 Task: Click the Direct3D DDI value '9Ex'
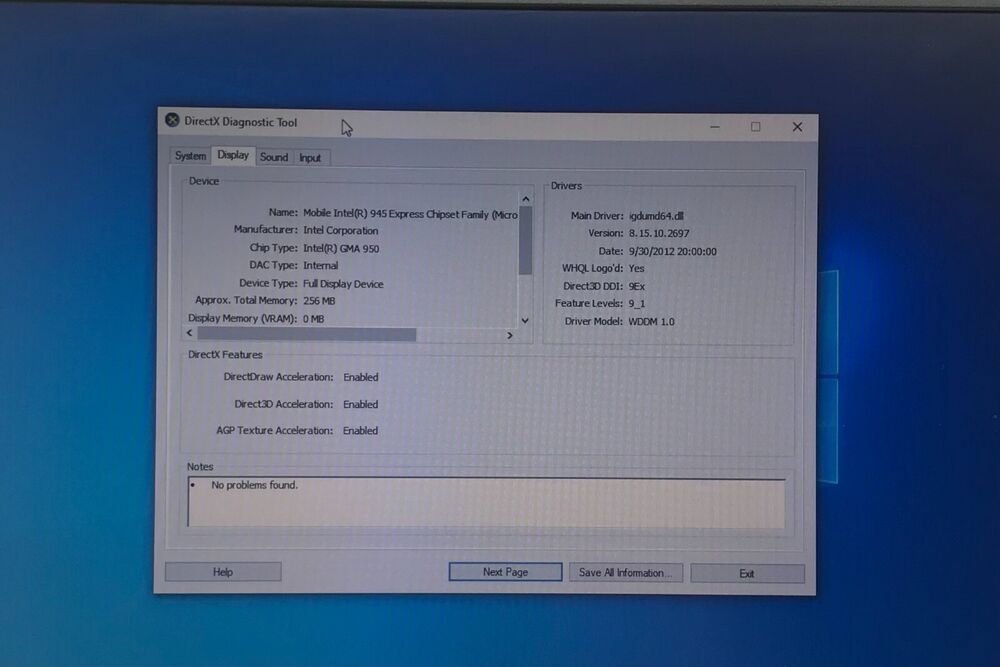[x=636, y=286]
